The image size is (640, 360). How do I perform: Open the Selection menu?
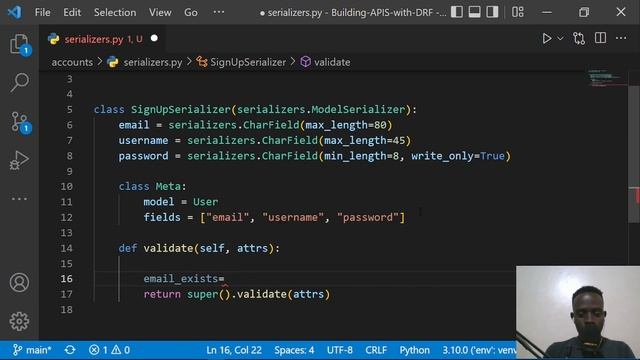click(x=115, y=13)
